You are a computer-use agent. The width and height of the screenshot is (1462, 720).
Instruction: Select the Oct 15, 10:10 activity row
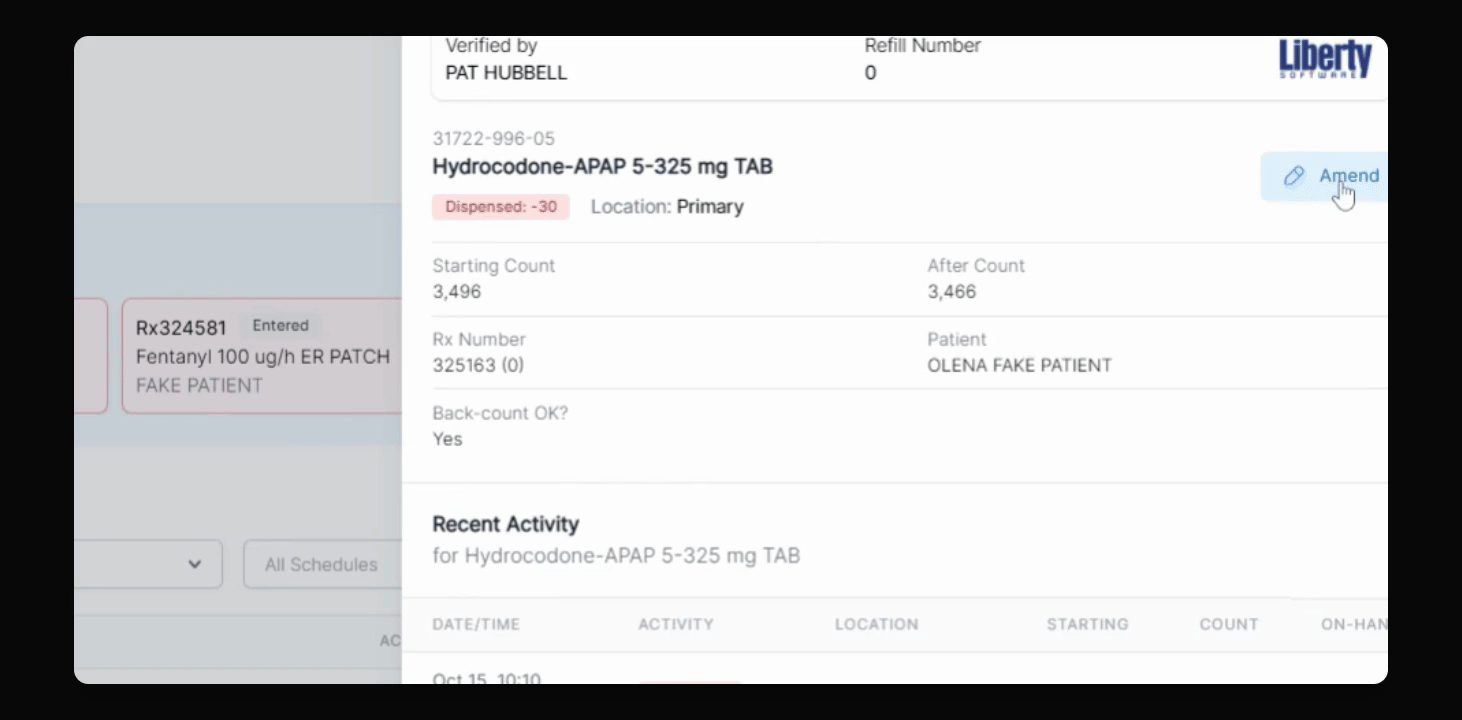487,679
